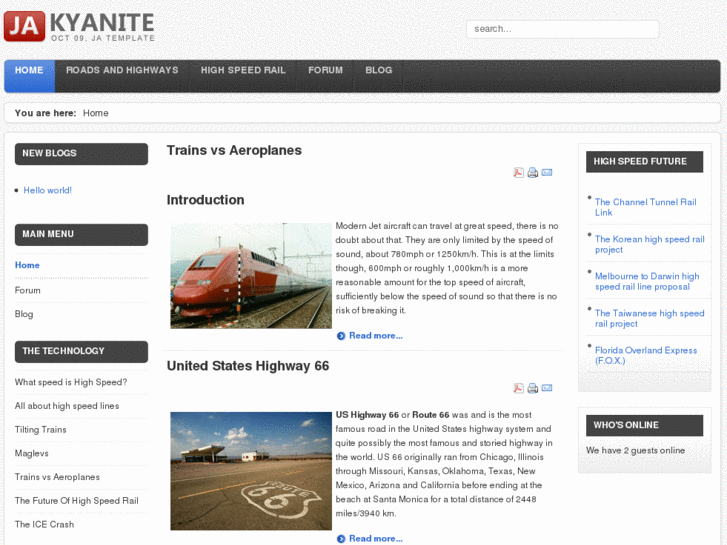Open PDF icon for United States Highway 66
The width and height of the screenshot is (727, 545).
[518, 388]
